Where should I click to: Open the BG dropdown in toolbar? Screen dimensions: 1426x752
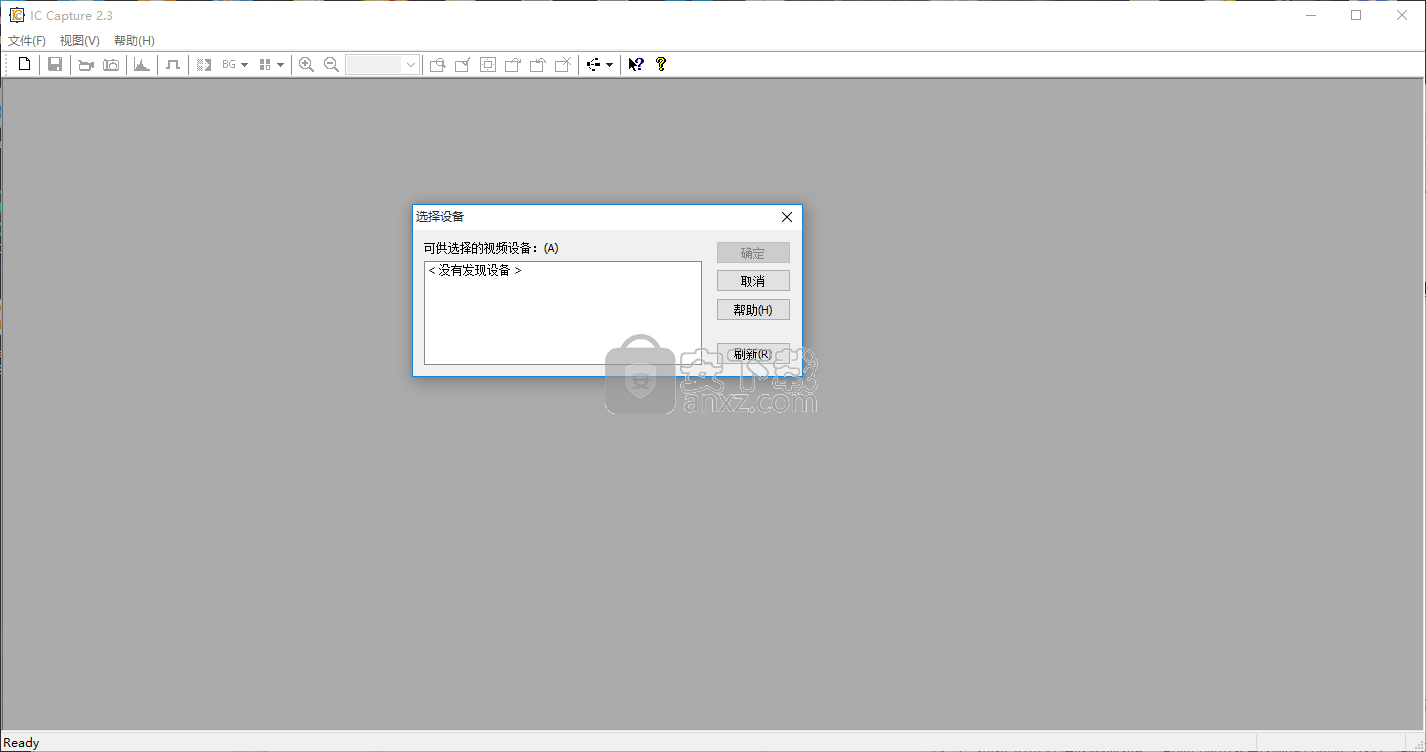tap(235, 64)
